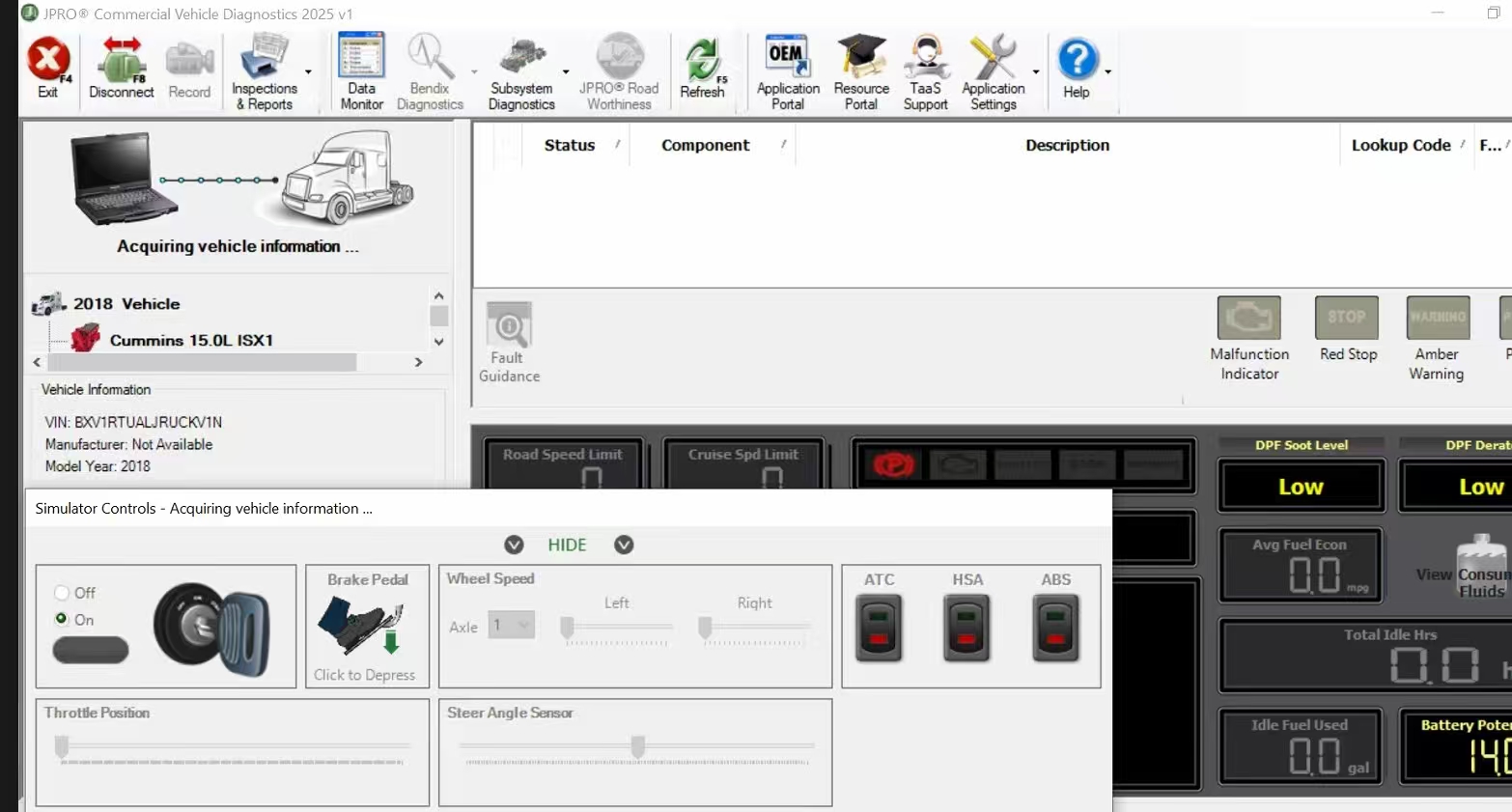Click the Total Idle Hrs gauge
1512x812 pixels.
tap(1365, 657)
